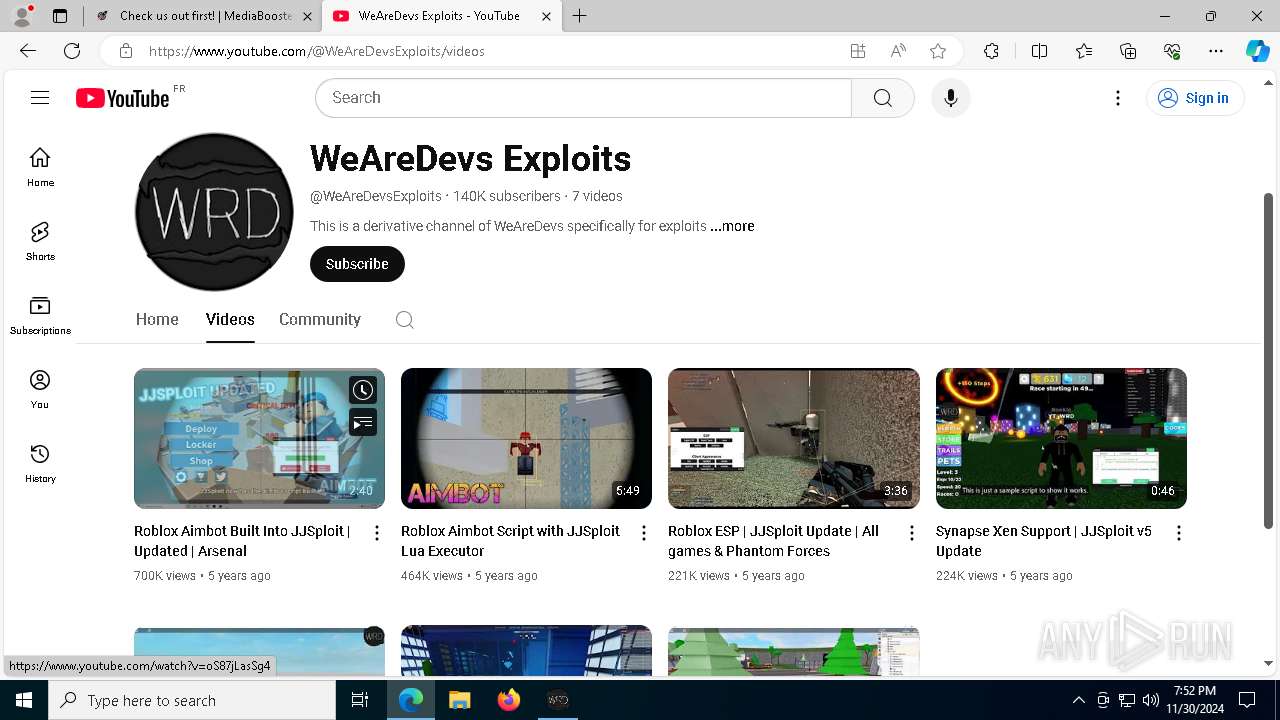Image resolution: width=1280 pixels, height=720 pixels.
Task: Open the Roblox ESP video thumbnail
Action: point(794,438)
